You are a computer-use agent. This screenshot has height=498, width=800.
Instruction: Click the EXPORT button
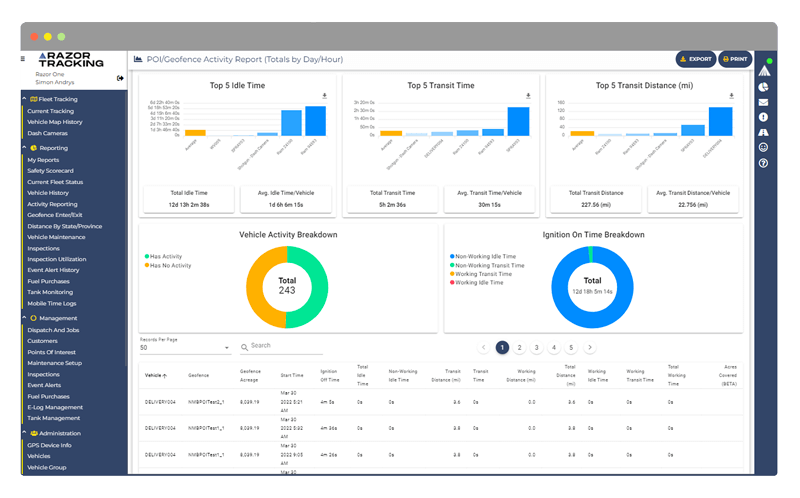point(696,59)
